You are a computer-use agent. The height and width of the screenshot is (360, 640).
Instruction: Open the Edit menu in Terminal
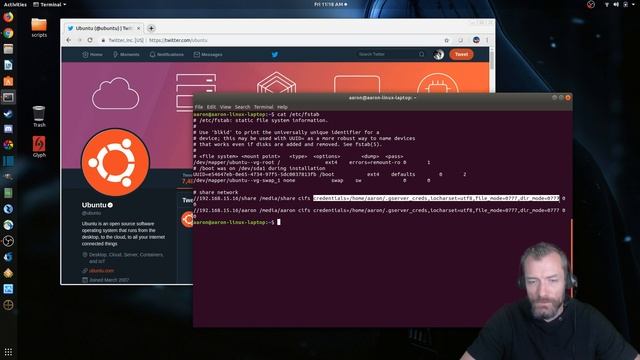pos(211,107)
